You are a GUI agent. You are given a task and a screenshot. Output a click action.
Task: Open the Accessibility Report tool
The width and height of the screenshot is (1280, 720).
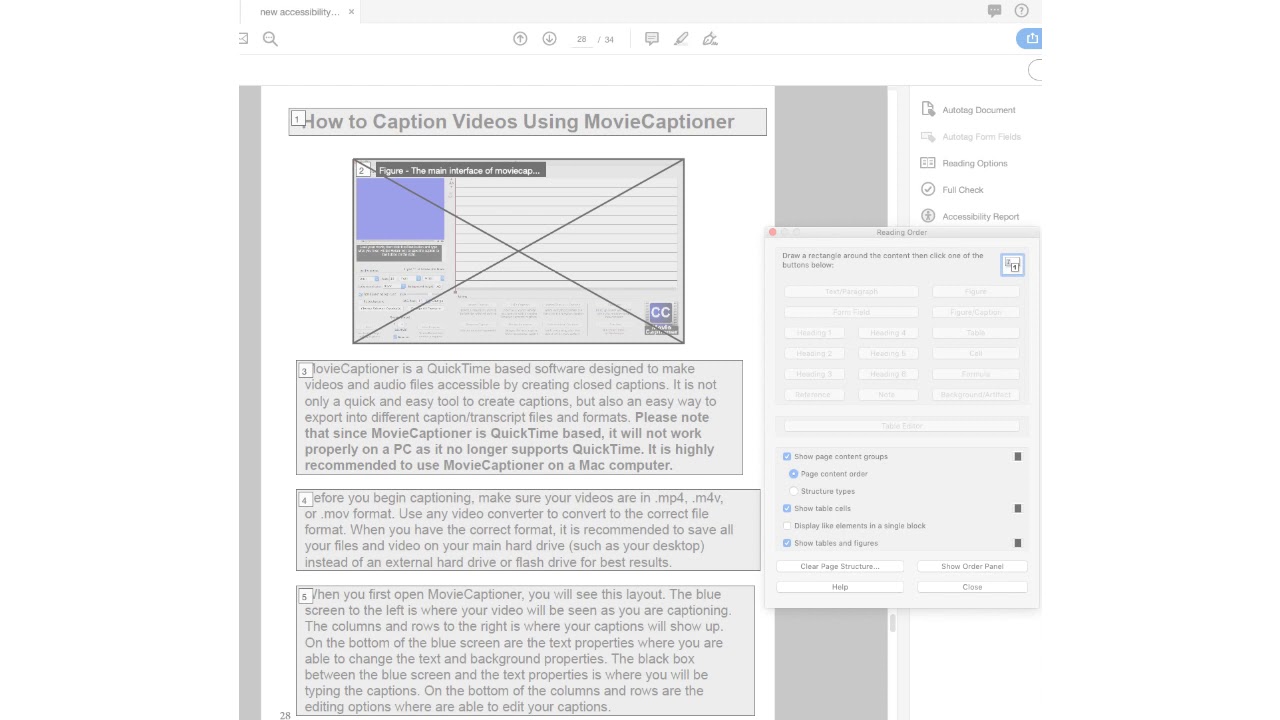(x=970, y=216)
